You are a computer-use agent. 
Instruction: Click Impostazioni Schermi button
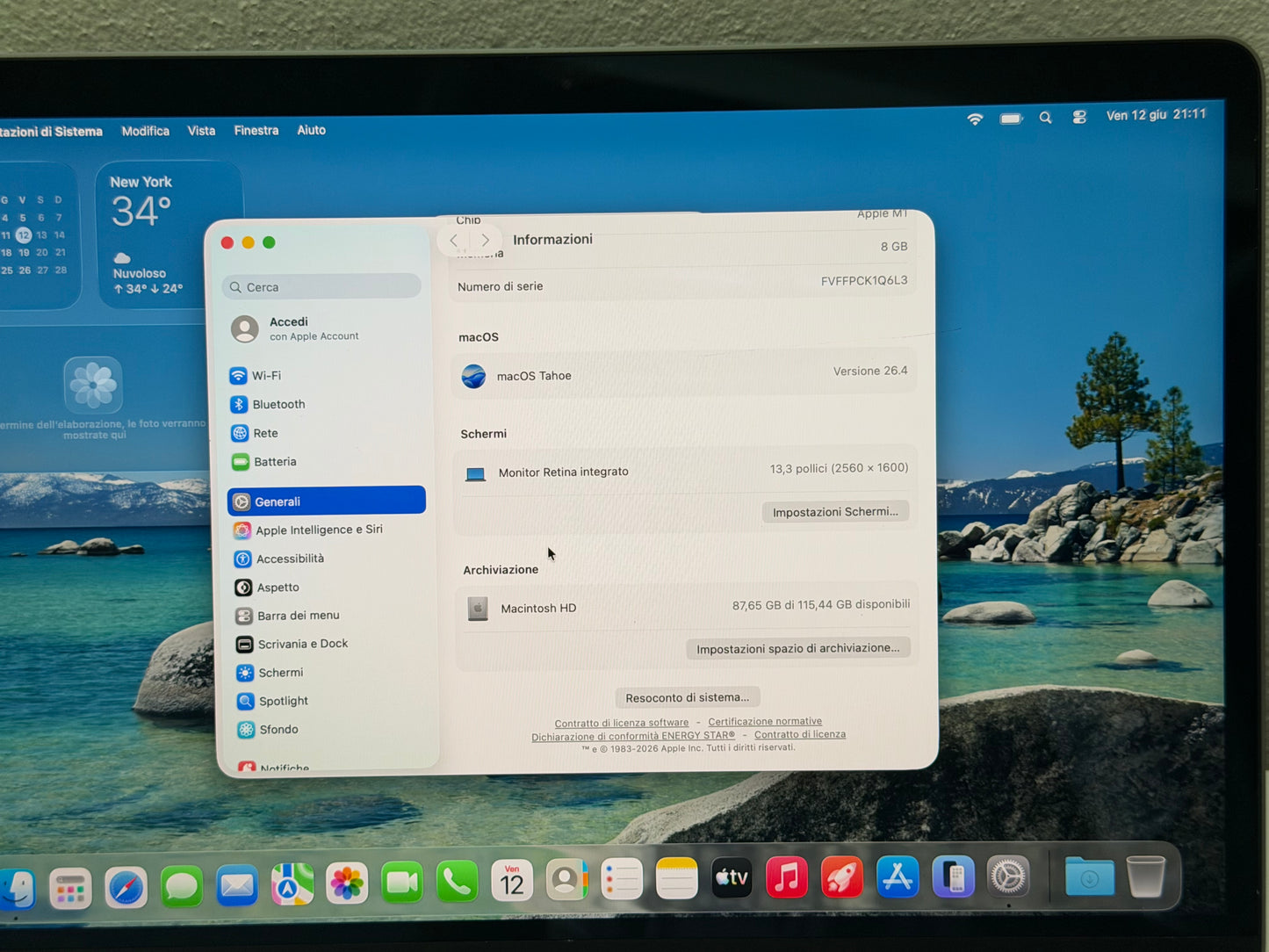(835, 512)
